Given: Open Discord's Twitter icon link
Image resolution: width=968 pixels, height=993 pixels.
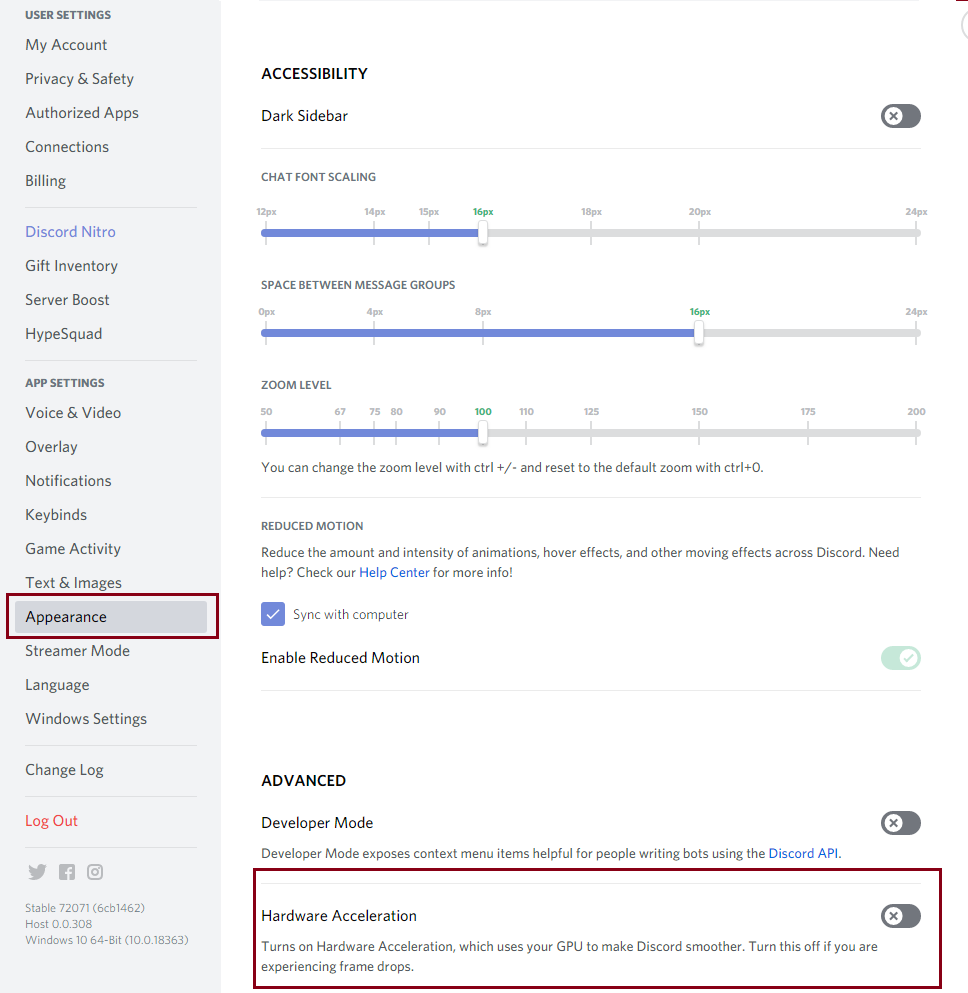Looking at the screenshot, I should click(37, 871).
